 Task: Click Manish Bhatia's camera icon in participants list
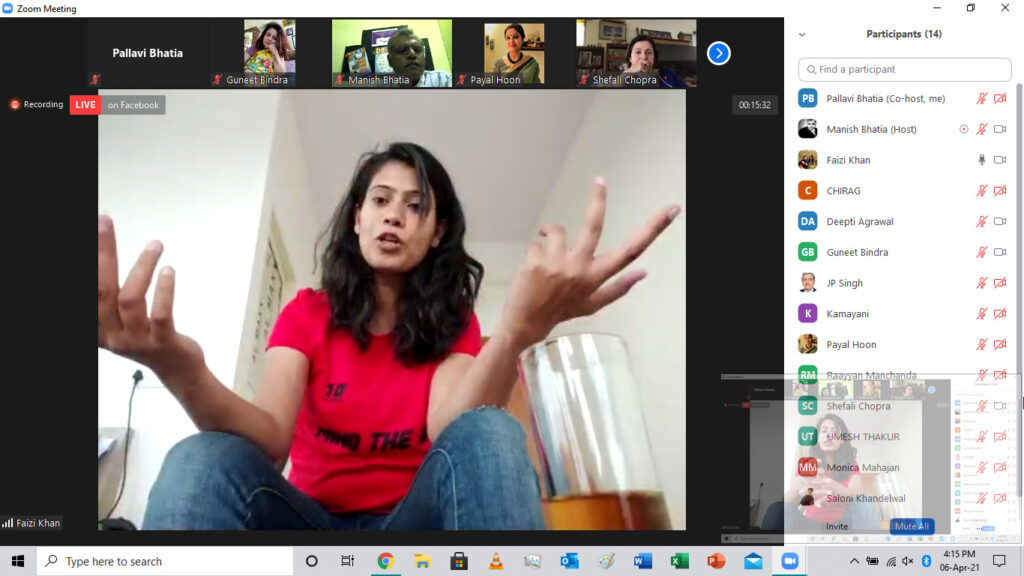tap(1000, 129)
